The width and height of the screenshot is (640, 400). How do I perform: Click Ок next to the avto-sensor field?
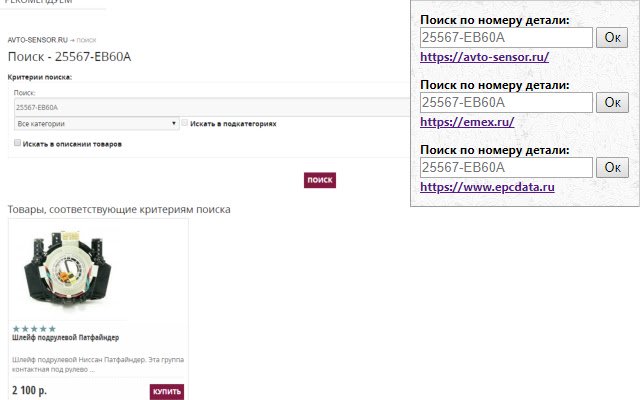612,38
